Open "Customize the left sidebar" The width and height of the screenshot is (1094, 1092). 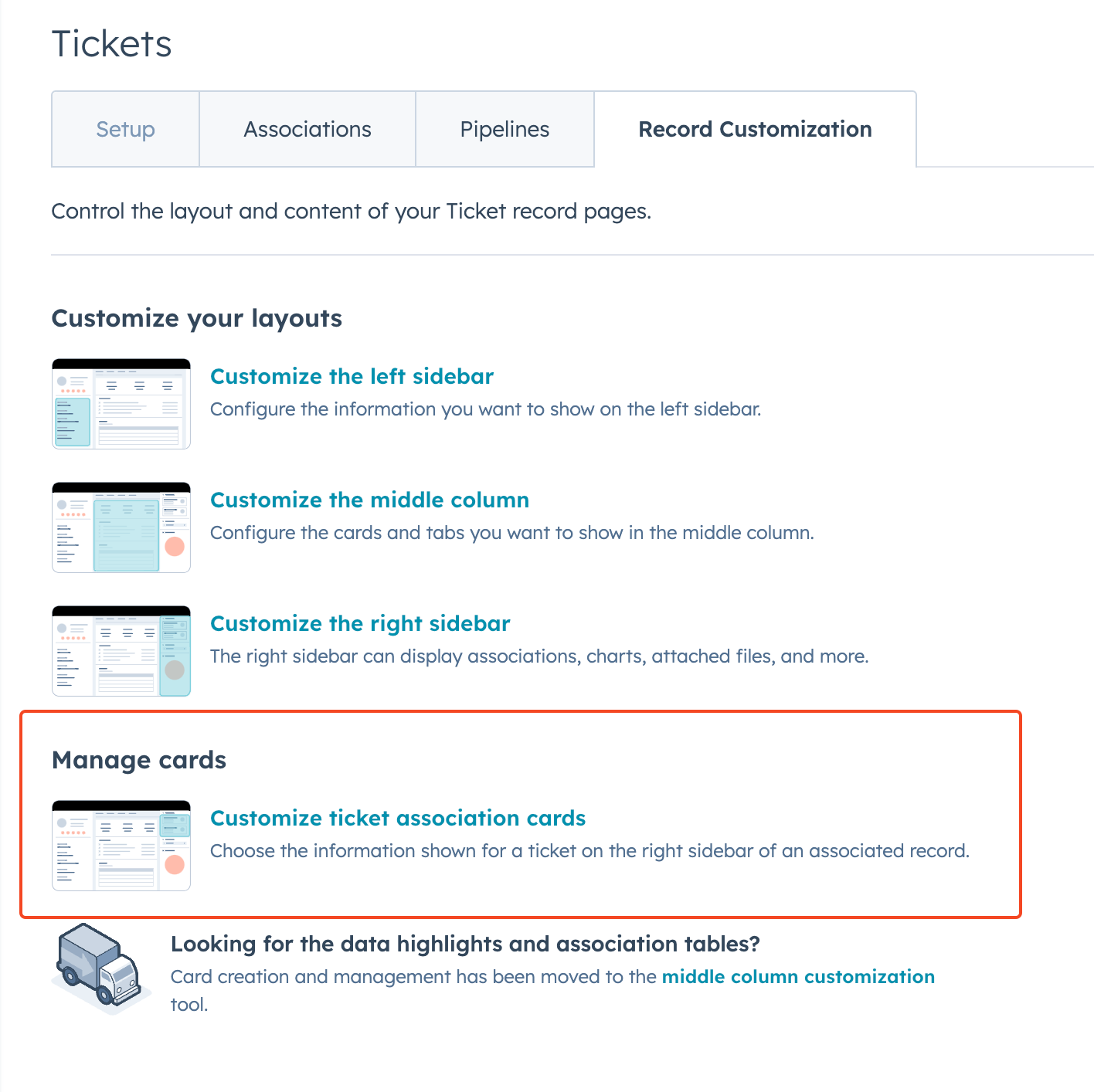[352, 376]
